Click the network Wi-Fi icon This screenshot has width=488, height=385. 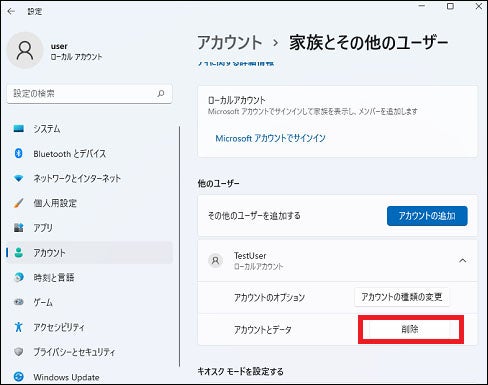19,178
